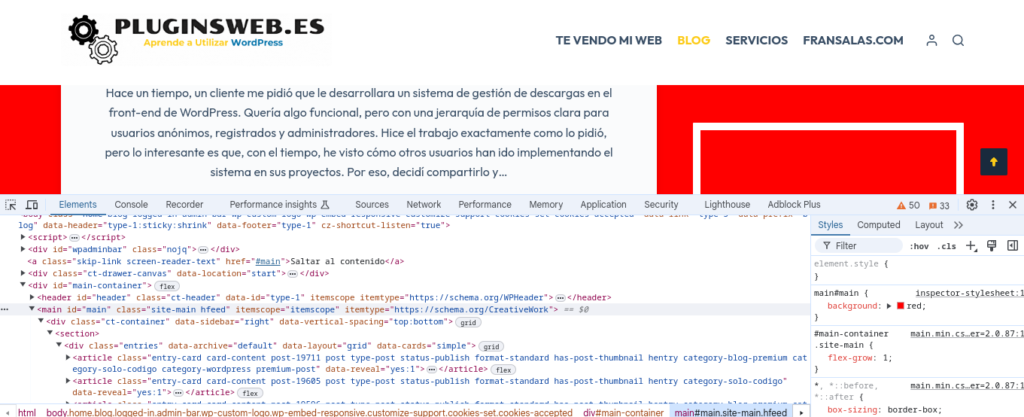Click the Performance insights flask icon
The image size is (1024, 417).
(x=325, y=205)
